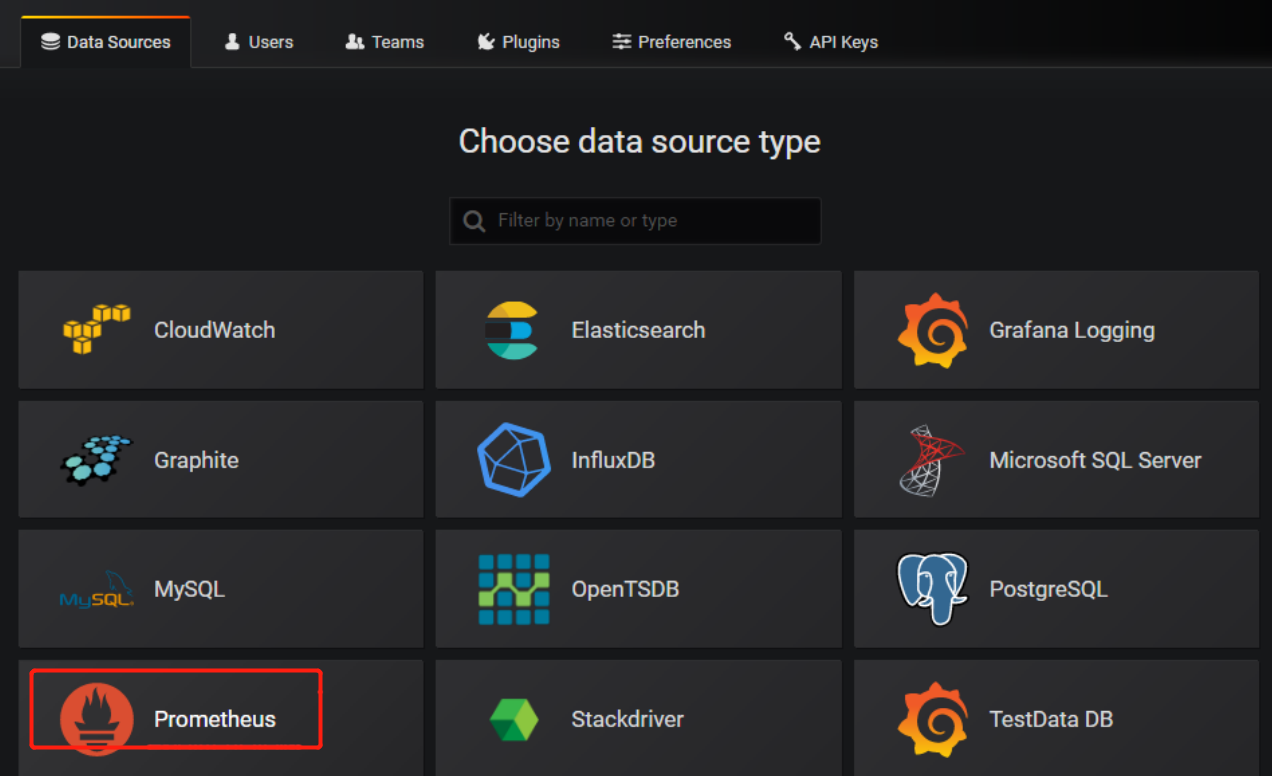The image size is (1272, 776).
Task: Click the Elasticsearch logo icon
Action: click(x=512, y=330)
